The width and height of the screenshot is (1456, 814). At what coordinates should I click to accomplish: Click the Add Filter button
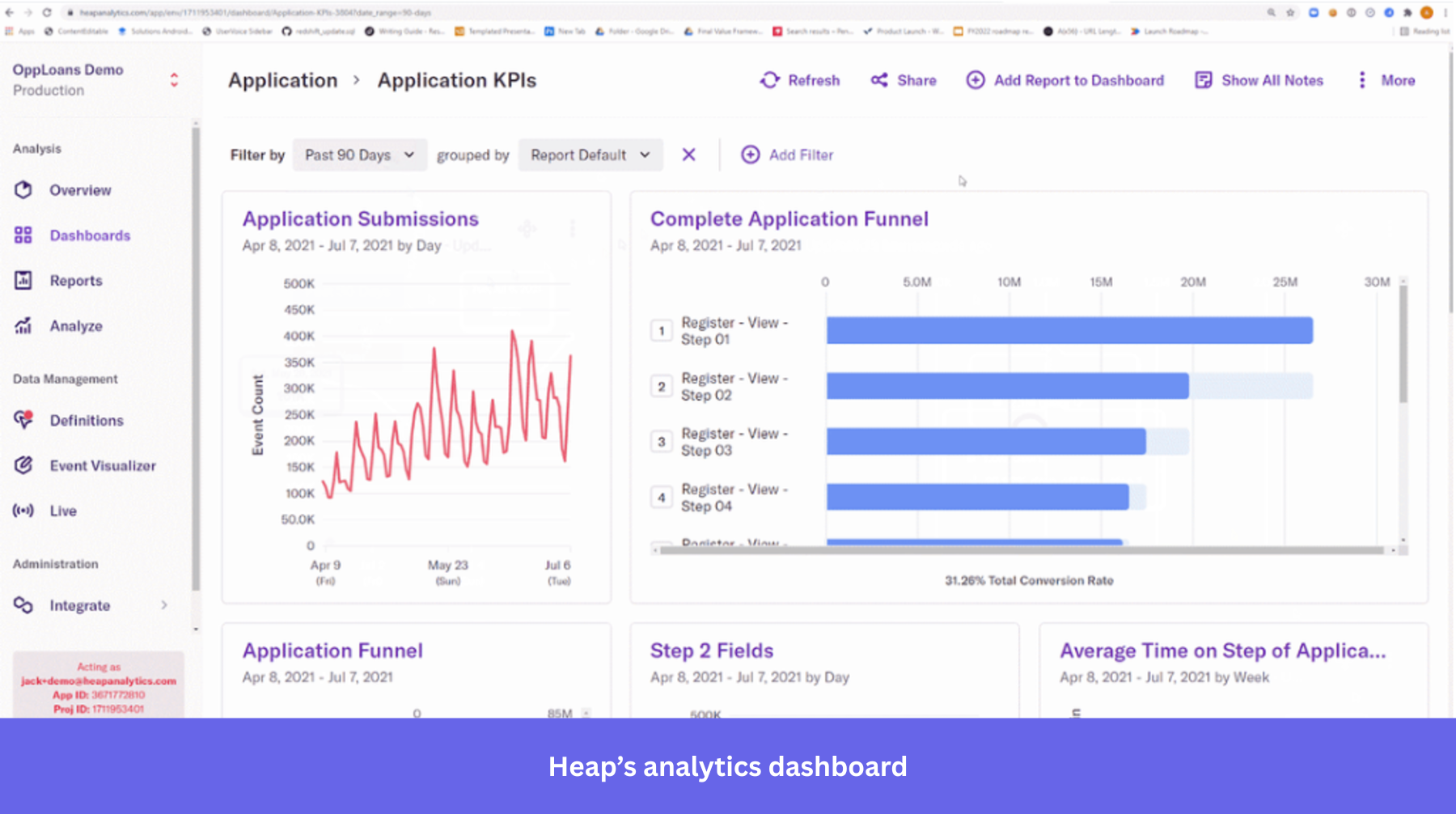(787, 155)
